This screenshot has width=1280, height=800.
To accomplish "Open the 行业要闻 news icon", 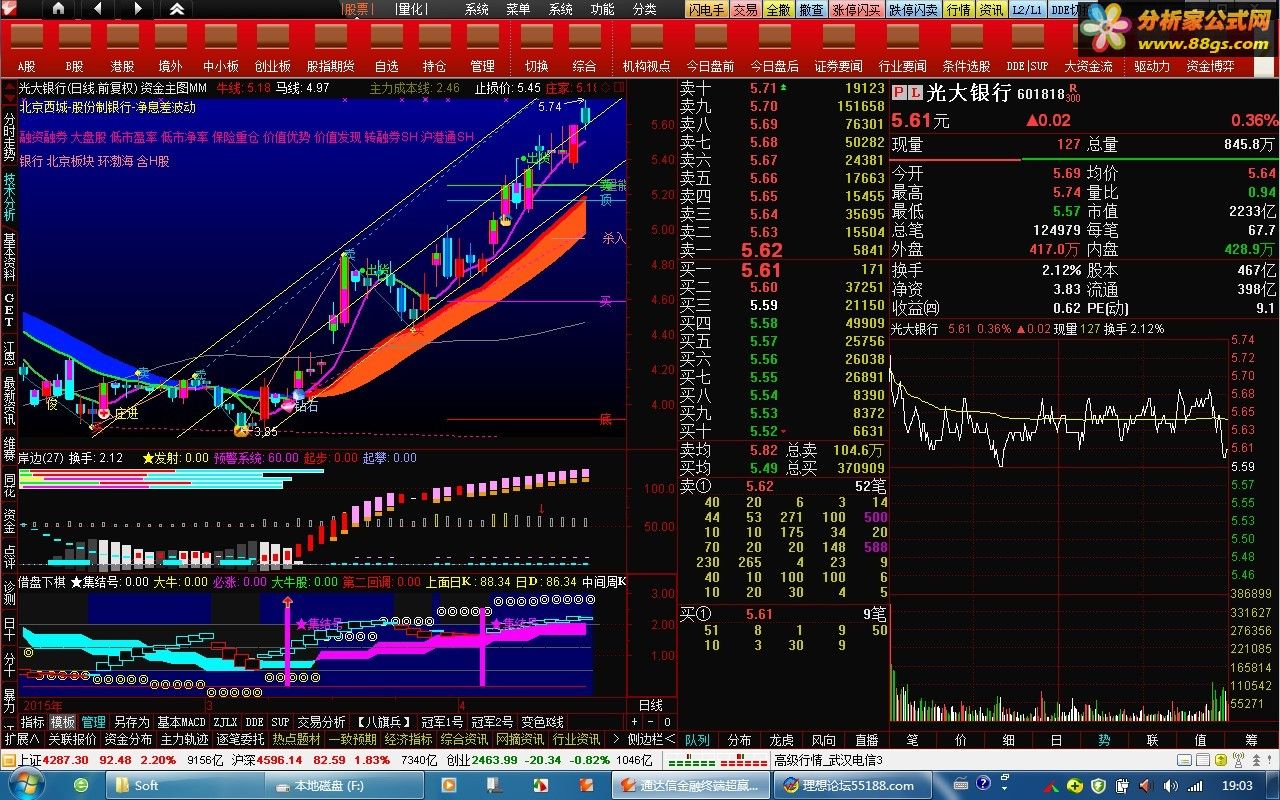I will [x=902, y=48].
